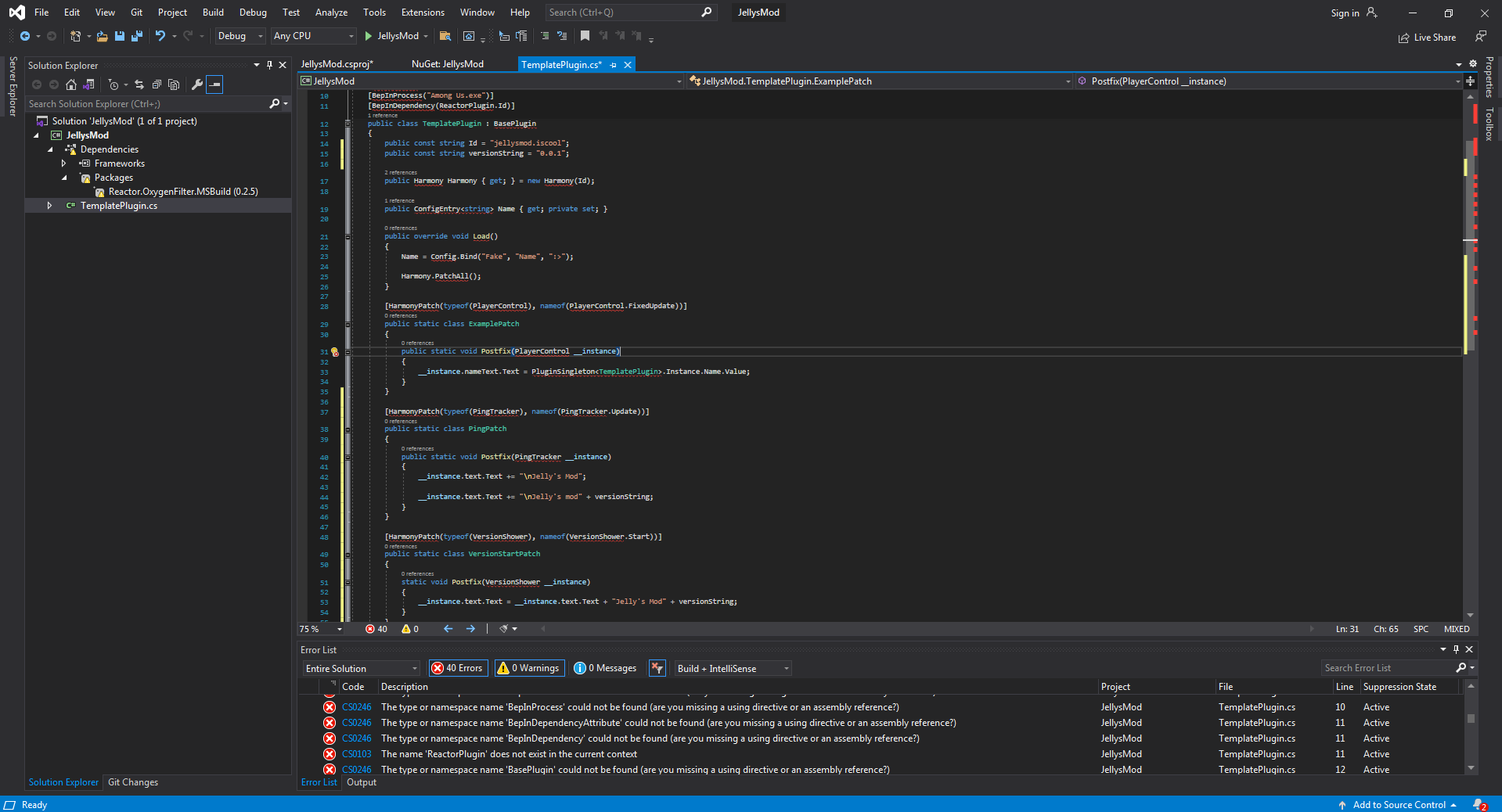Switch to the JellysMod.csproj tab

pyautogui.click(x=337, y=64)
